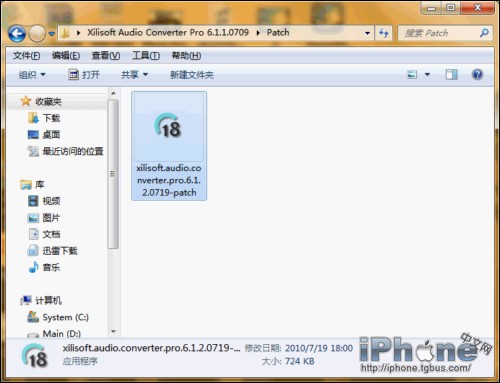
Task: Click the file name in details pane
Action: [151, 348]
